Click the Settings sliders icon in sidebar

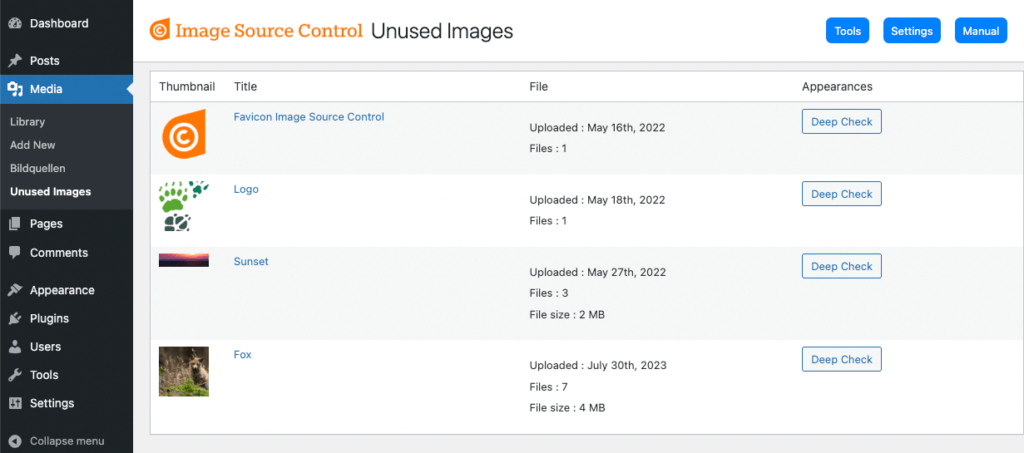15,403
